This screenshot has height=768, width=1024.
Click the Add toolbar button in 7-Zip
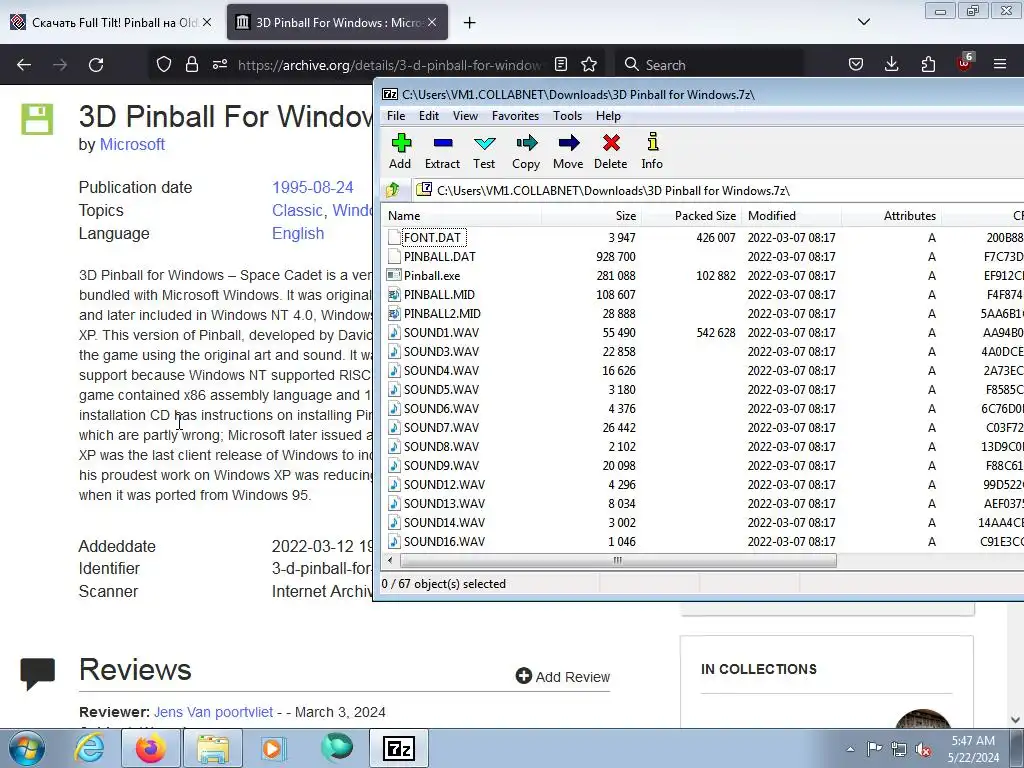[x=400, y=152]
